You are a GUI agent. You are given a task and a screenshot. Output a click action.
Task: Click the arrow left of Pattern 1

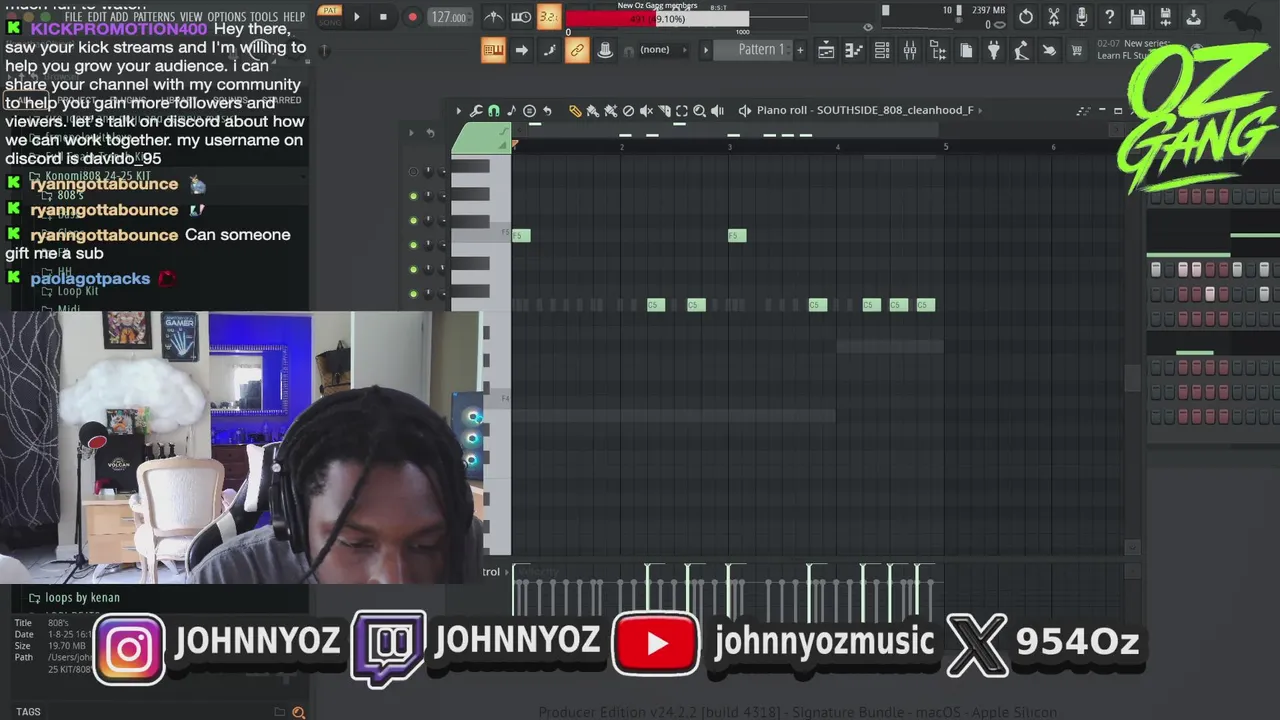(706, 50)
